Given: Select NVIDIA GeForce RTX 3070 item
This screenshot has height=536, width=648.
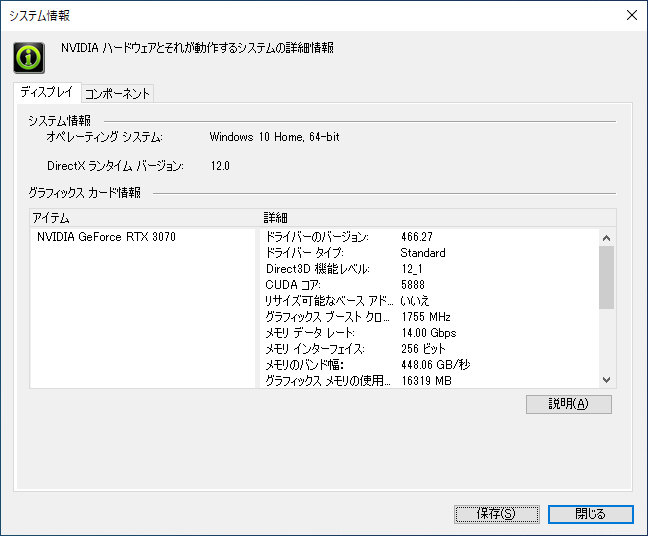Looking at the screenshot, I should (106, 237).
